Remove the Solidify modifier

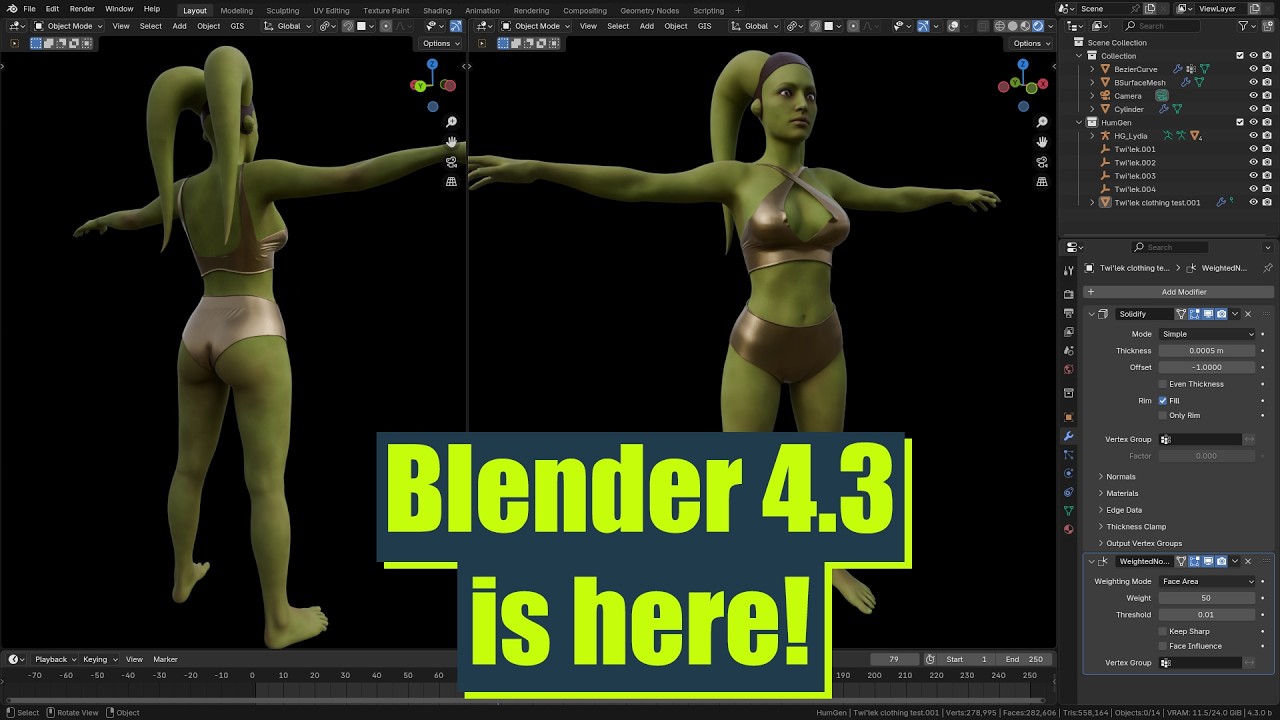tap(1248, 314)
